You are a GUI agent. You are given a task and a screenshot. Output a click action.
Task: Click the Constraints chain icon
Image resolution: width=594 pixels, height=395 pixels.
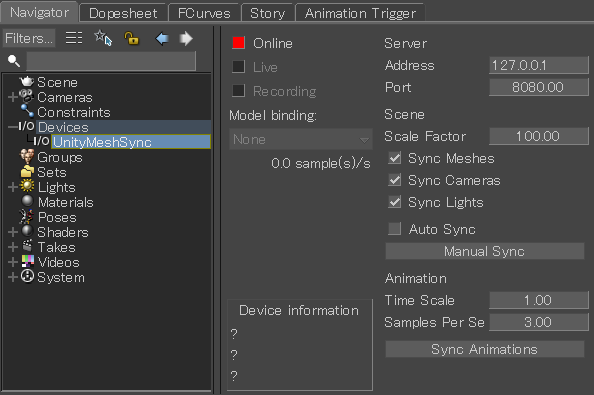pos(27,111)
